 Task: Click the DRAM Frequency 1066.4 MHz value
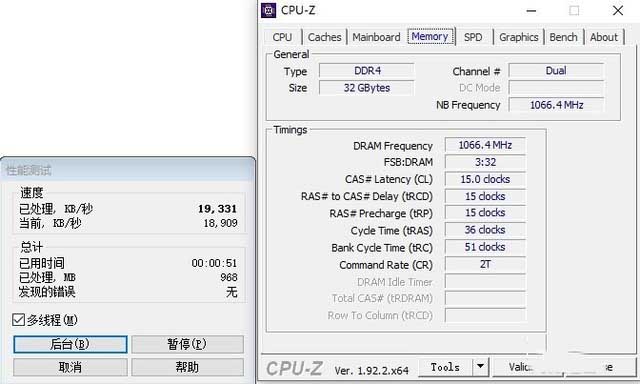coord(485,145)
